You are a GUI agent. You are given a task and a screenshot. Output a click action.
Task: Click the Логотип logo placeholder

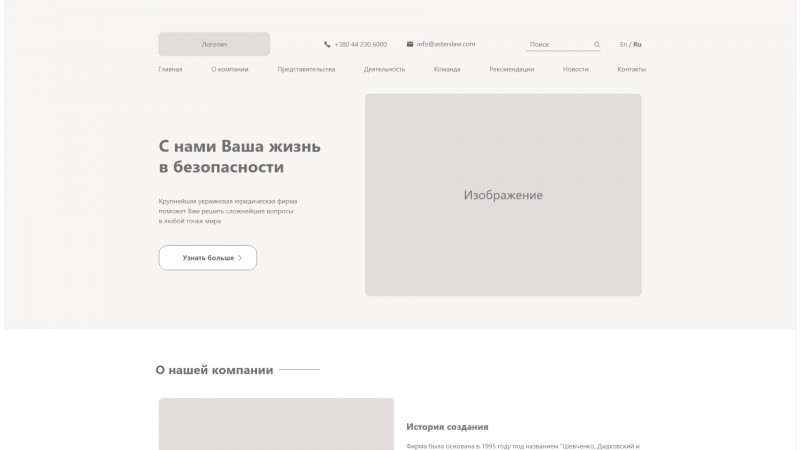[214, 44]
